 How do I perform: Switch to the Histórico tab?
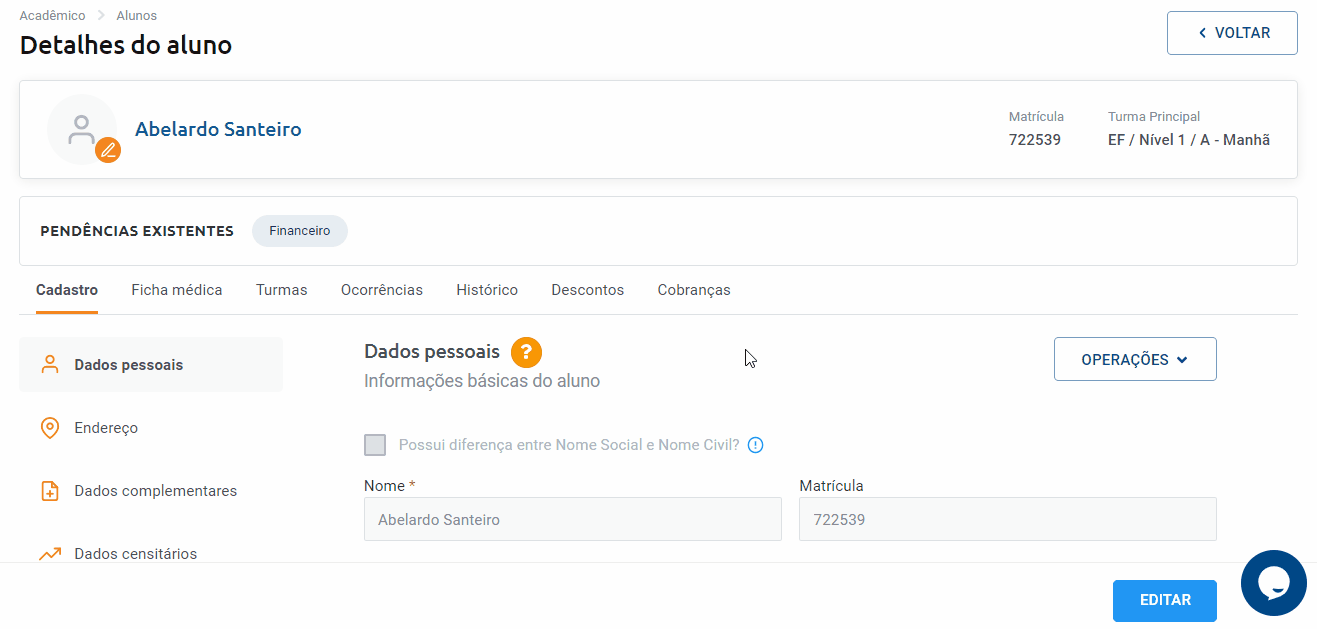pos(487,290)
